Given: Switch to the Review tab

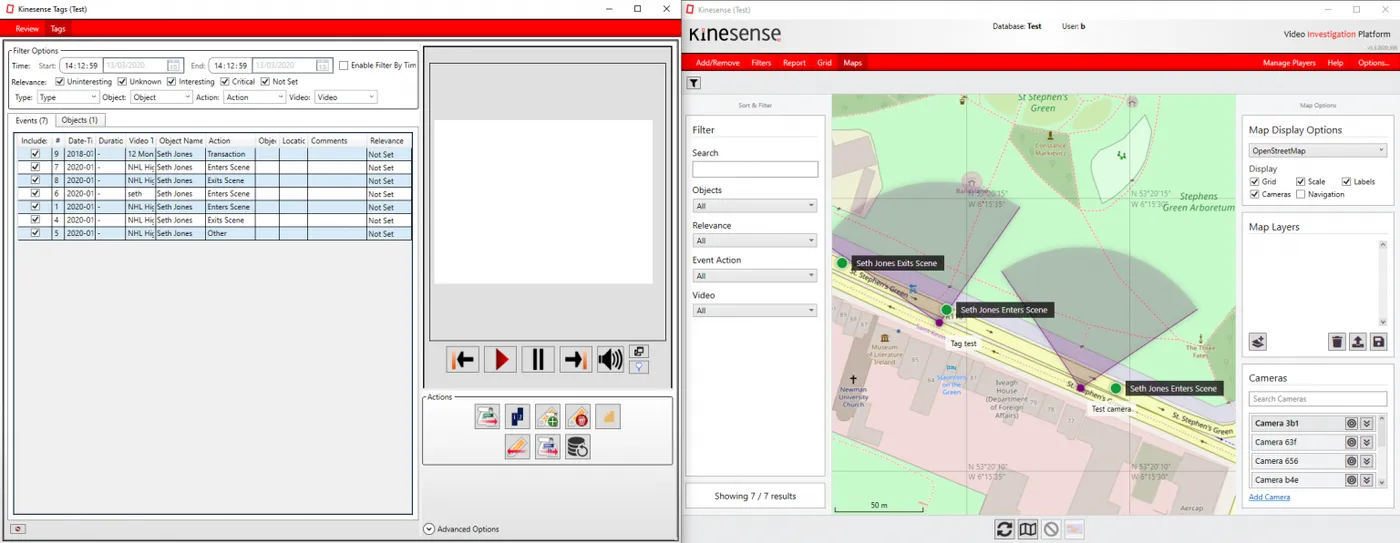Looking at the screenshot, I should [27, 29].
